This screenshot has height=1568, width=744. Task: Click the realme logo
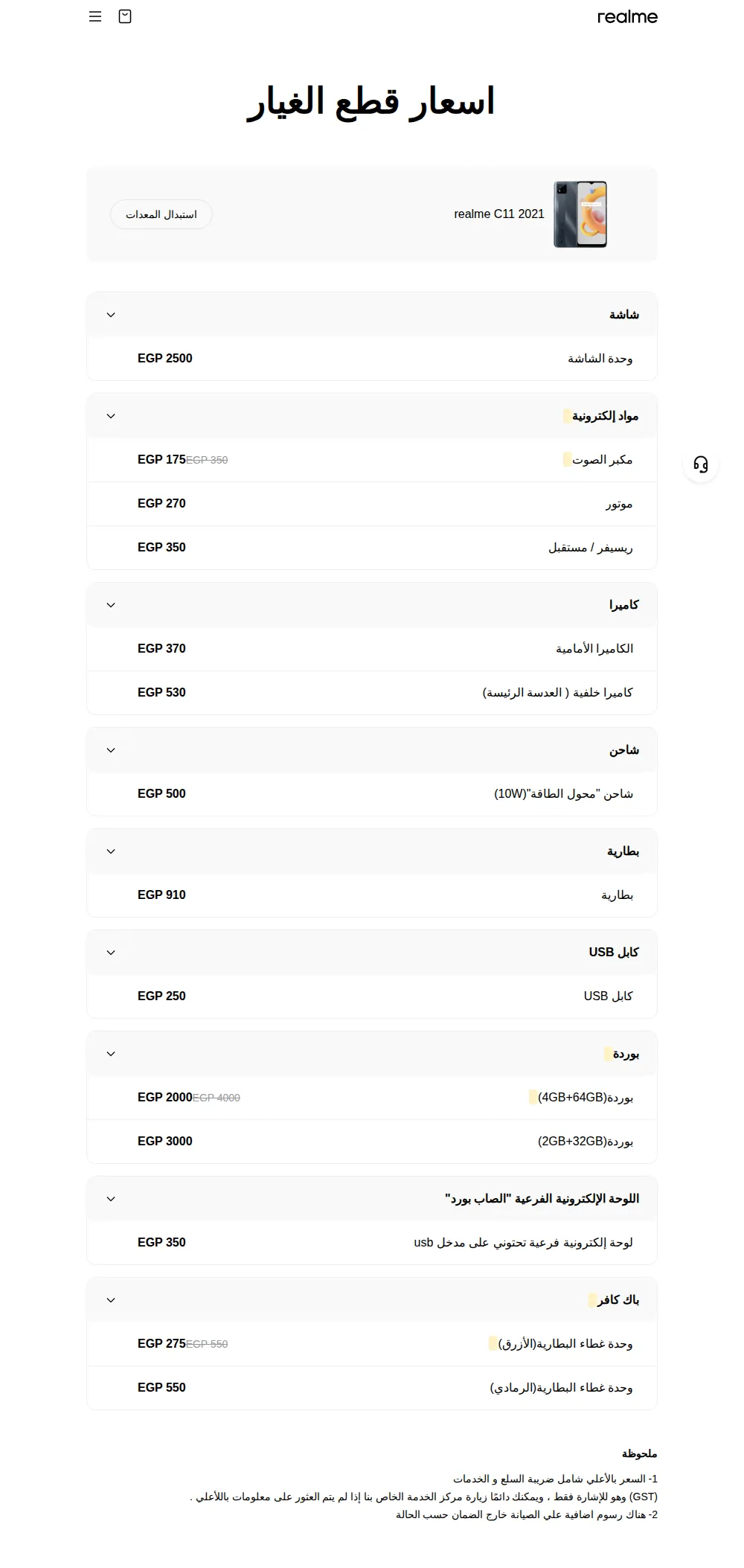pos(627,16)
